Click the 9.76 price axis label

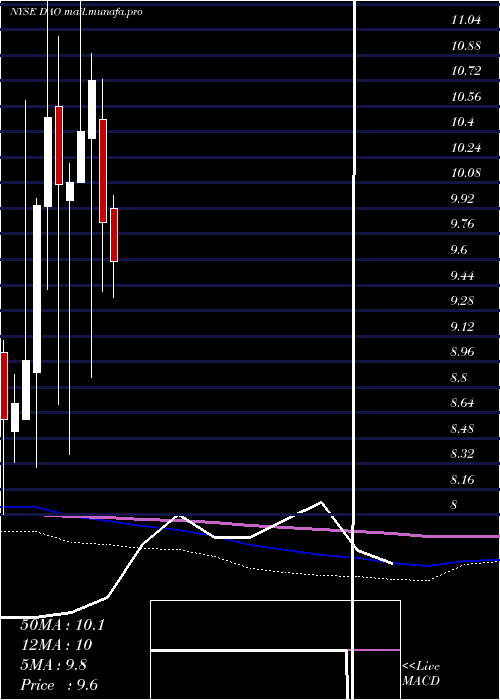[462, 224]
